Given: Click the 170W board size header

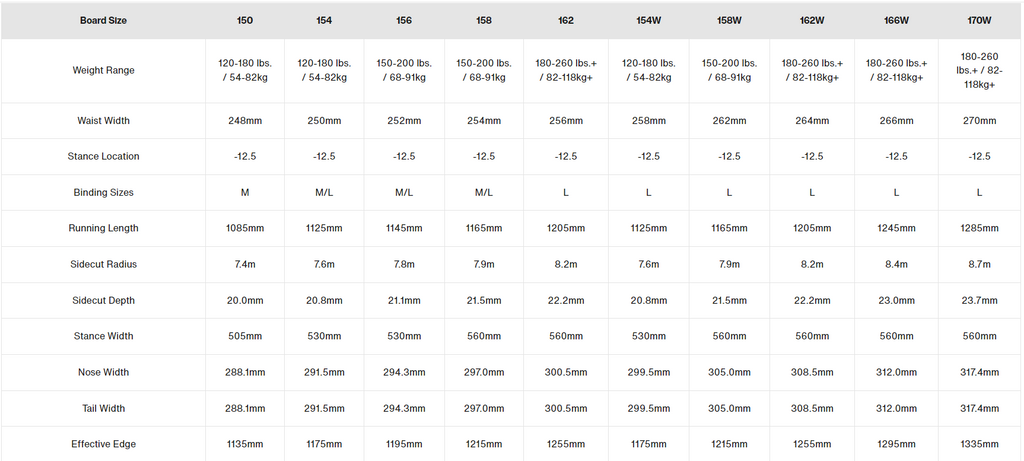Looking at the screenshot, I should point(979,20).
